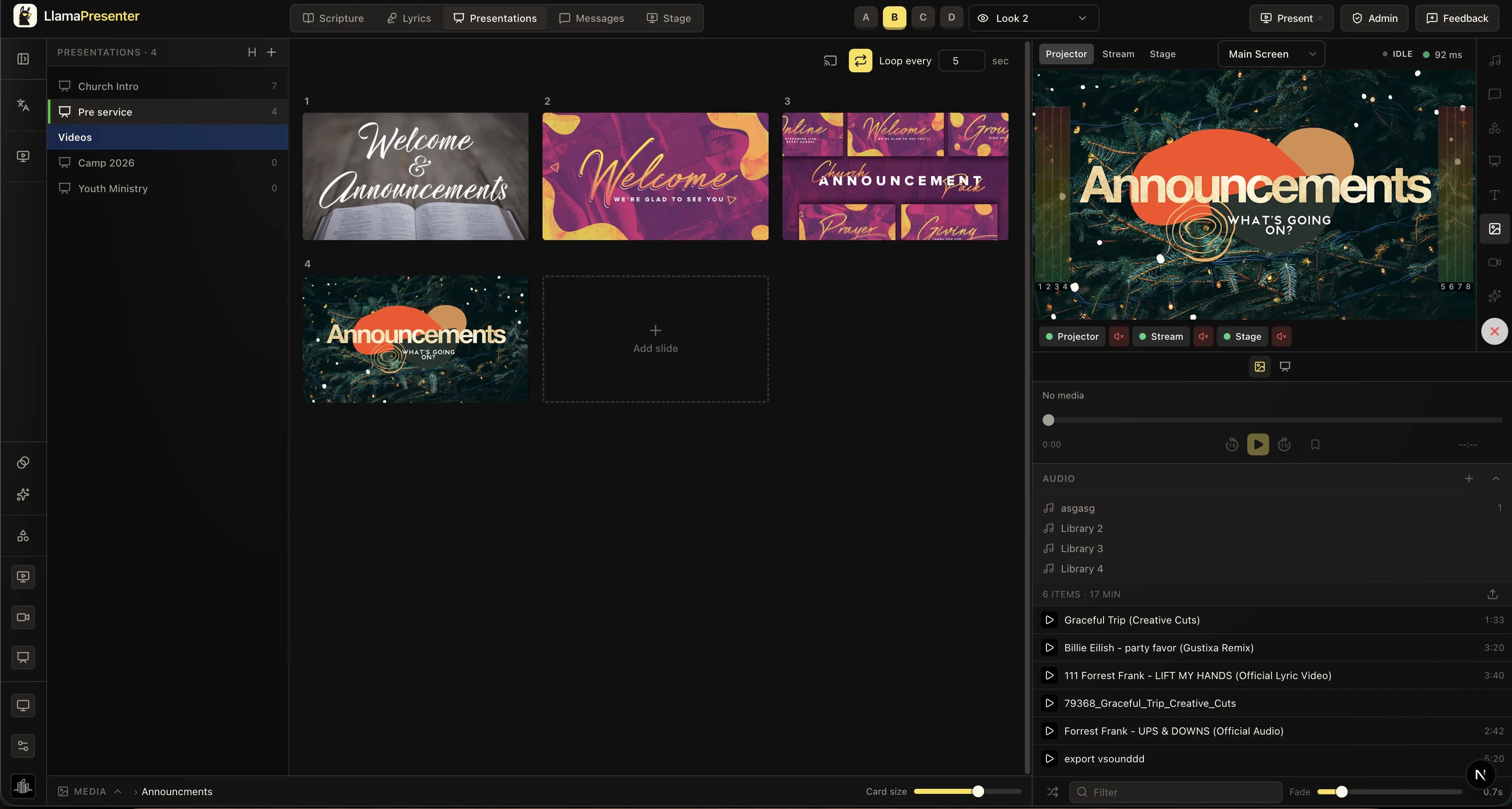Viewport: 1512px width, 809px height.
Task: Click the Present button
Action: [x=1291, y=18]
